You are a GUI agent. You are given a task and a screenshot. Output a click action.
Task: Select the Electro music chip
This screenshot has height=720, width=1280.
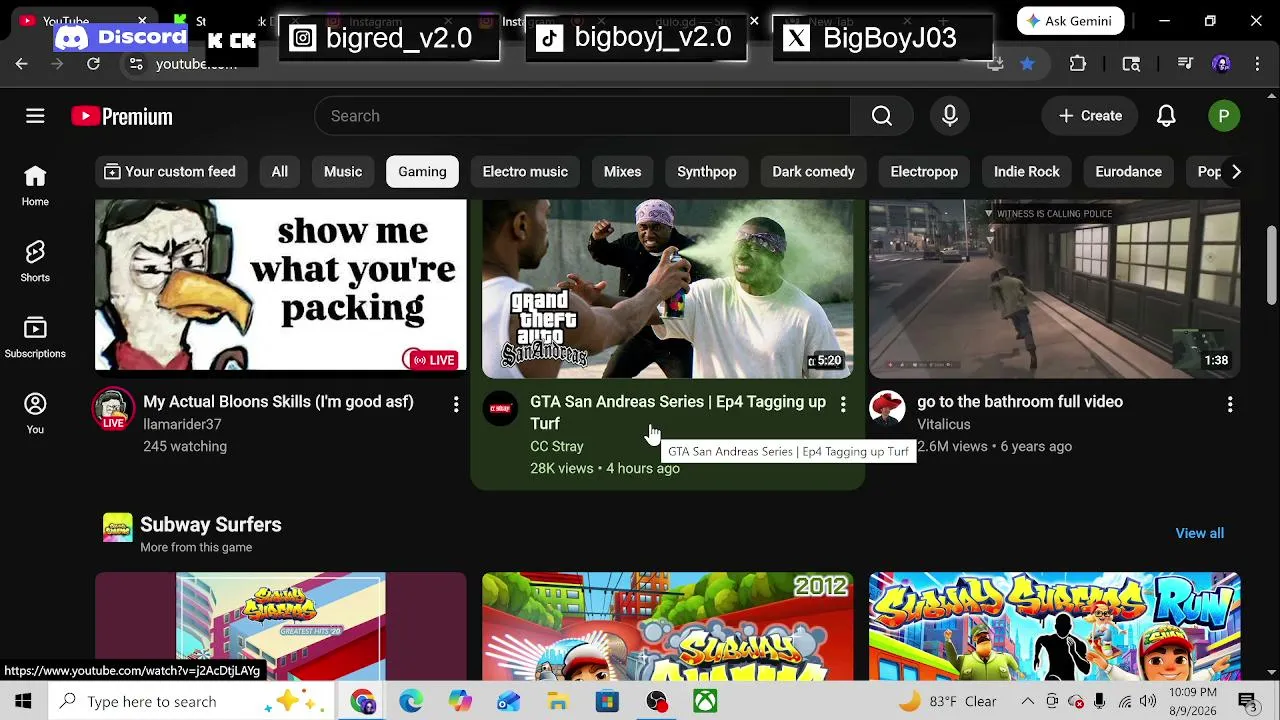click(x=525, y=172)
